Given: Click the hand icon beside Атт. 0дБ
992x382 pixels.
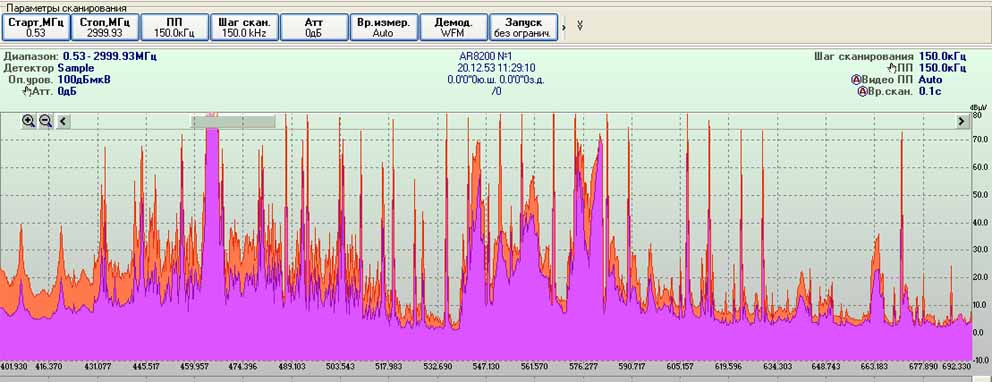Looking at the screenshot, I should pos(27,92).
